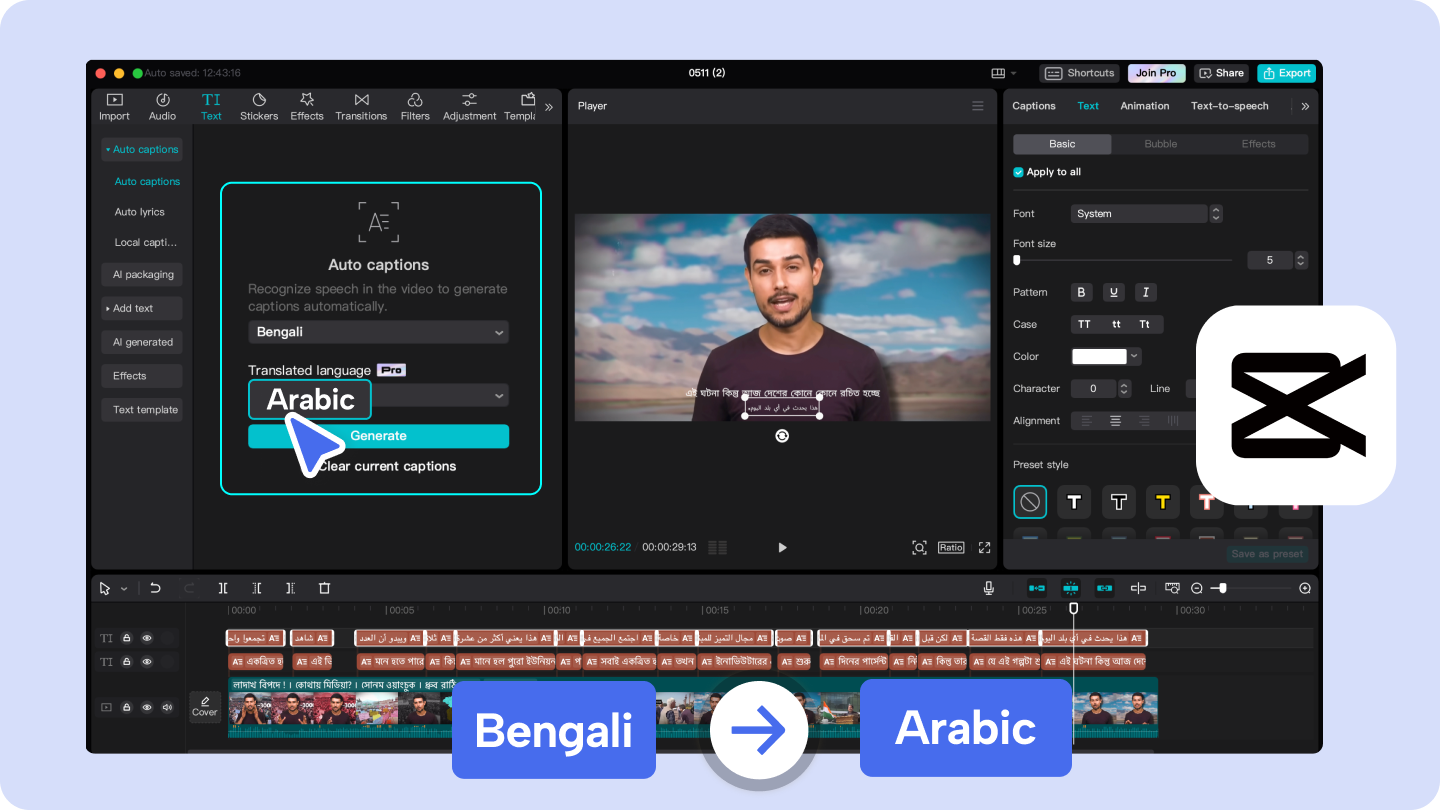Open the Bengali source language dropdown
Image resolution: width=1440 pixels, height=810 pixels.
click(378, 331)
